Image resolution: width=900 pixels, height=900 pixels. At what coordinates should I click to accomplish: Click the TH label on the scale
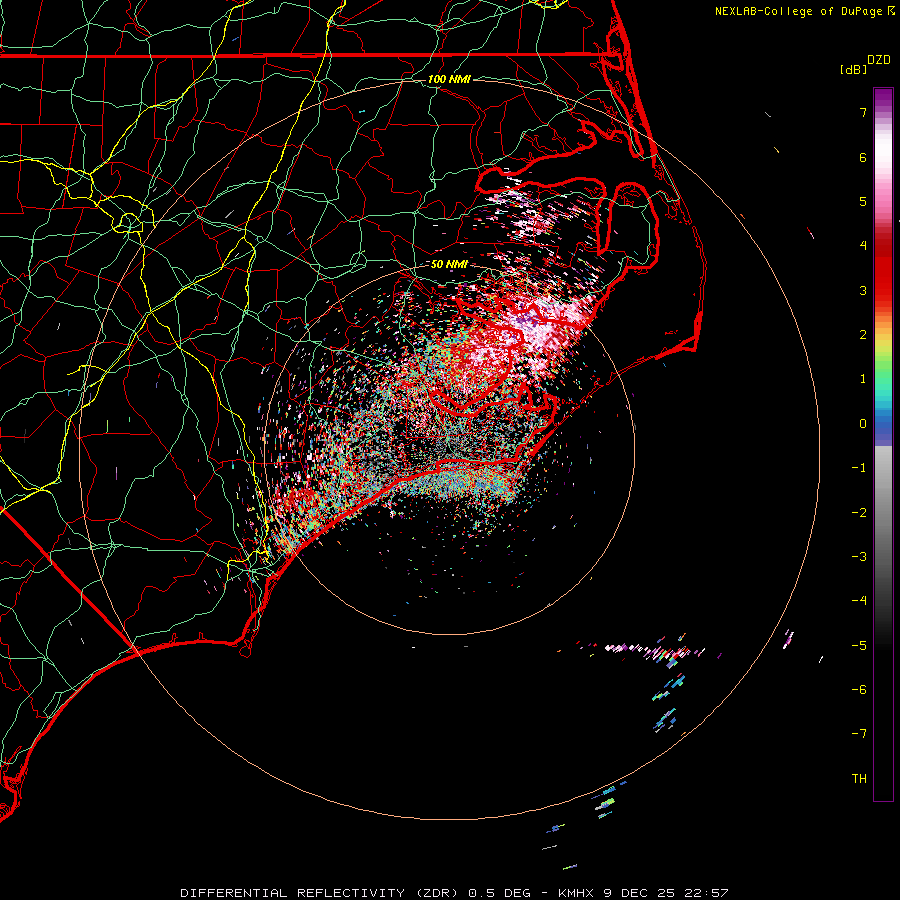pos(859,779)
